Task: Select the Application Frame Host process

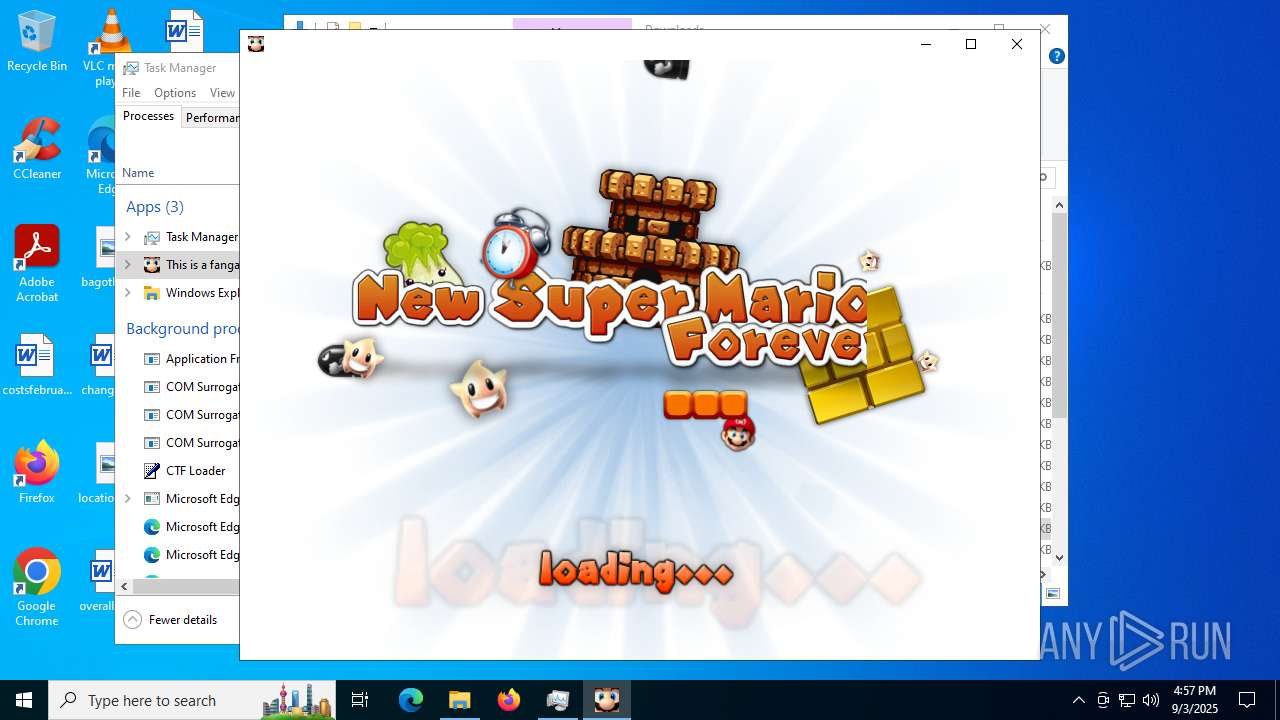Action: coord(179,359)
